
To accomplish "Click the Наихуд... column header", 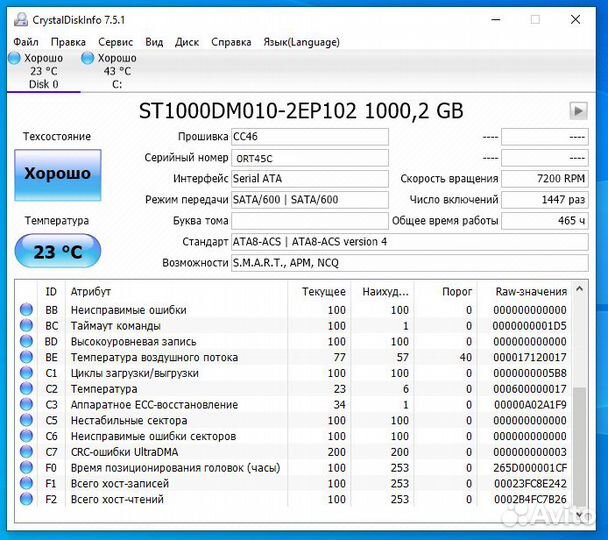I will 385,292.
